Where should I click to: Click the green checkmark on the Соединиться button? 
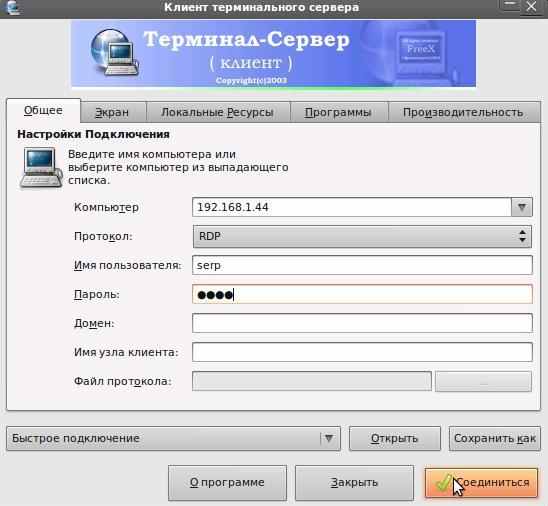[x=444, y=483]
